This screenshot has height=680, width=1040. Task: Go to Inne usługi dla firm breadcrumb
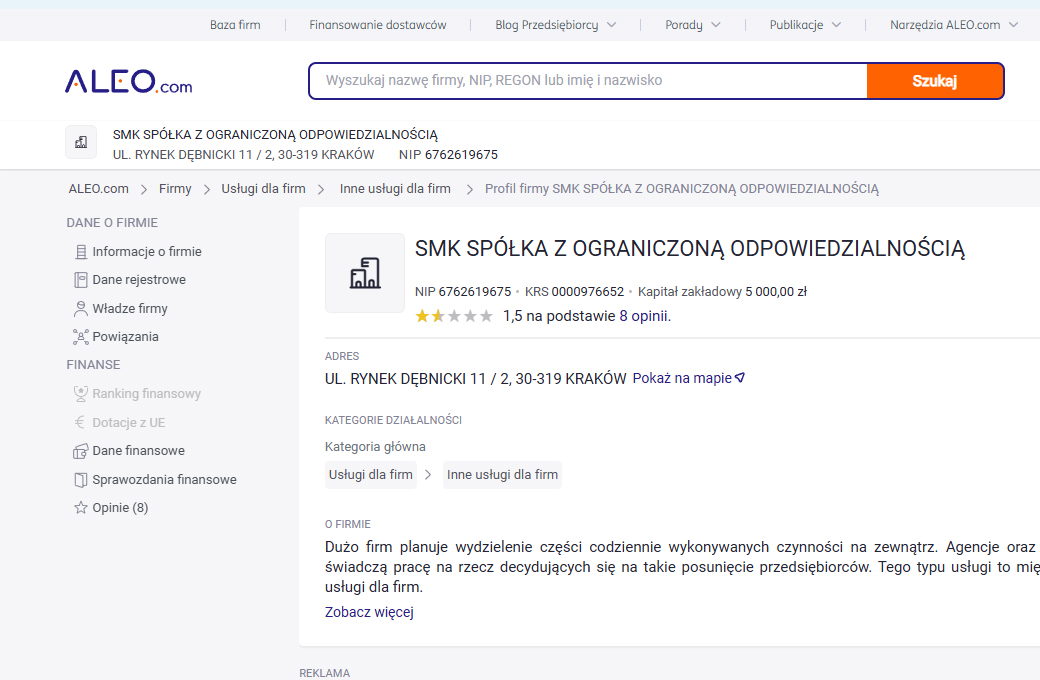click(x=395, y=189)
